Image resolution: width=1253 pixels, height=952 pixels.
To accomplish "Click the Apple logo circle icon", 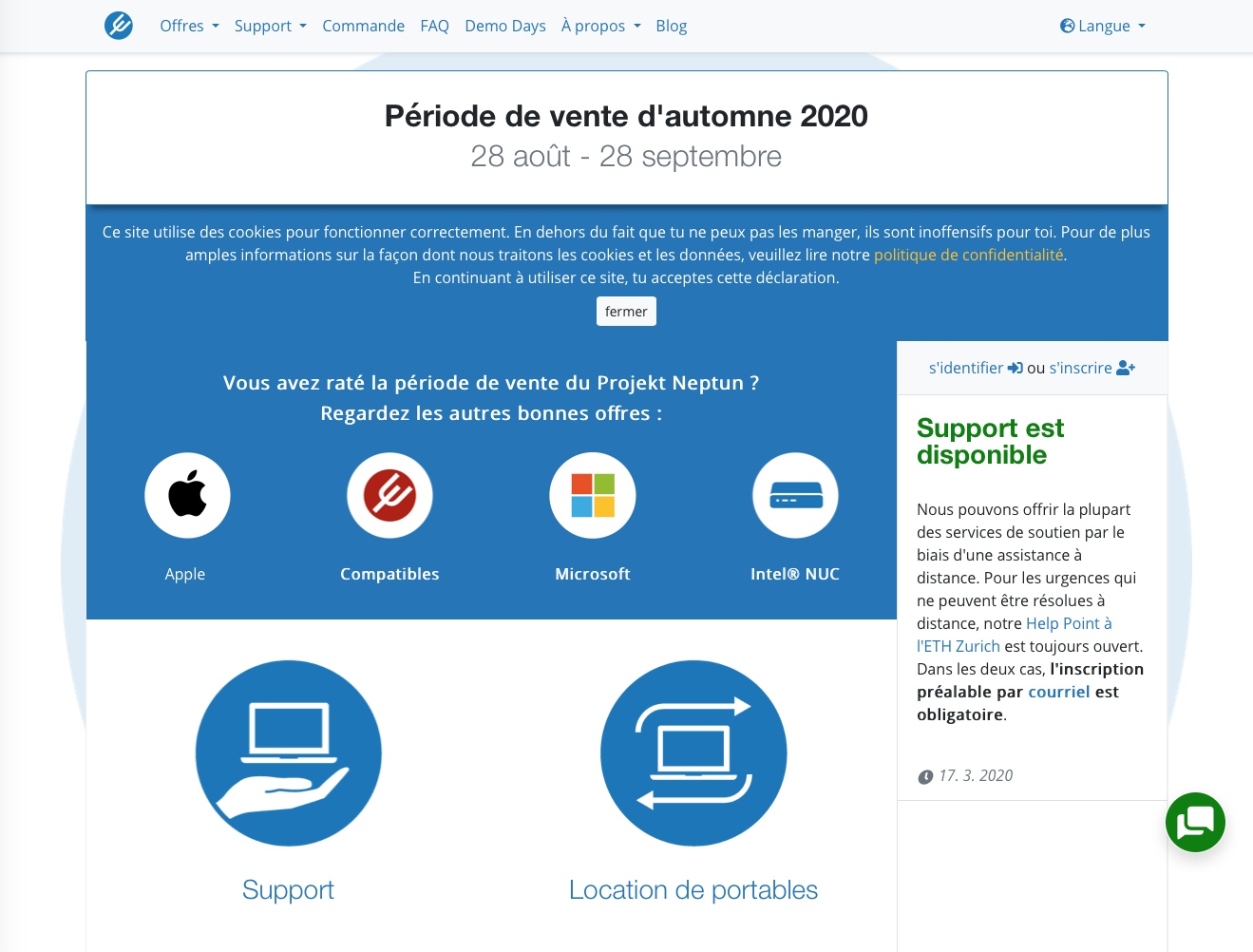I will 187,495.
